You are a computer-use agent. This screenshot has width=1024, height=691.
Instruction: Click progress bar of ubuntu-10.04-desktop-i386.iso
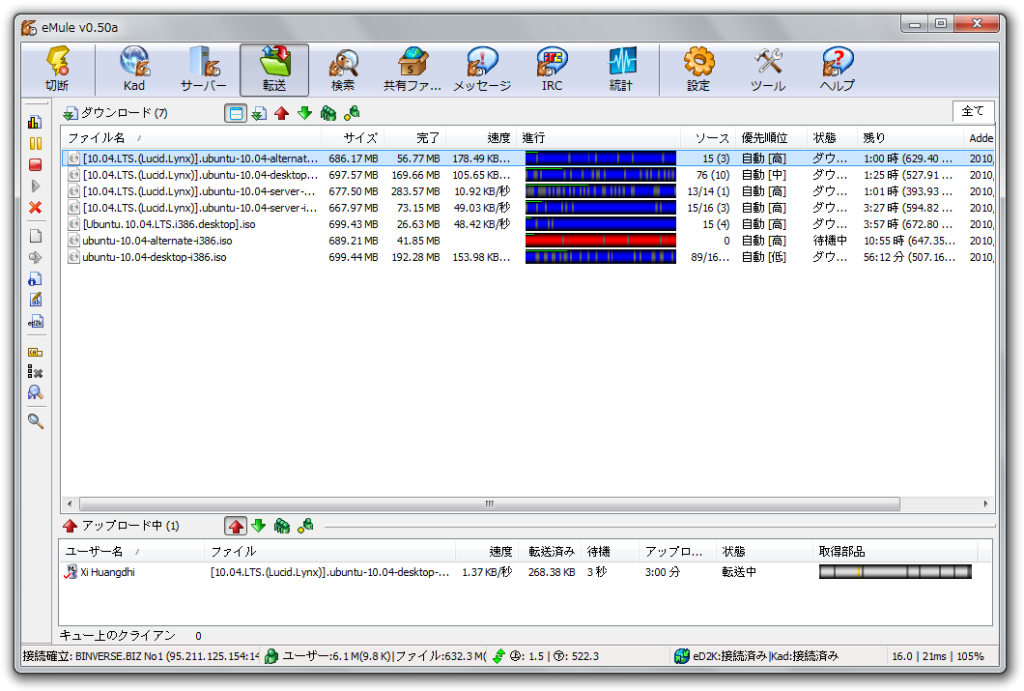(600, 257)
